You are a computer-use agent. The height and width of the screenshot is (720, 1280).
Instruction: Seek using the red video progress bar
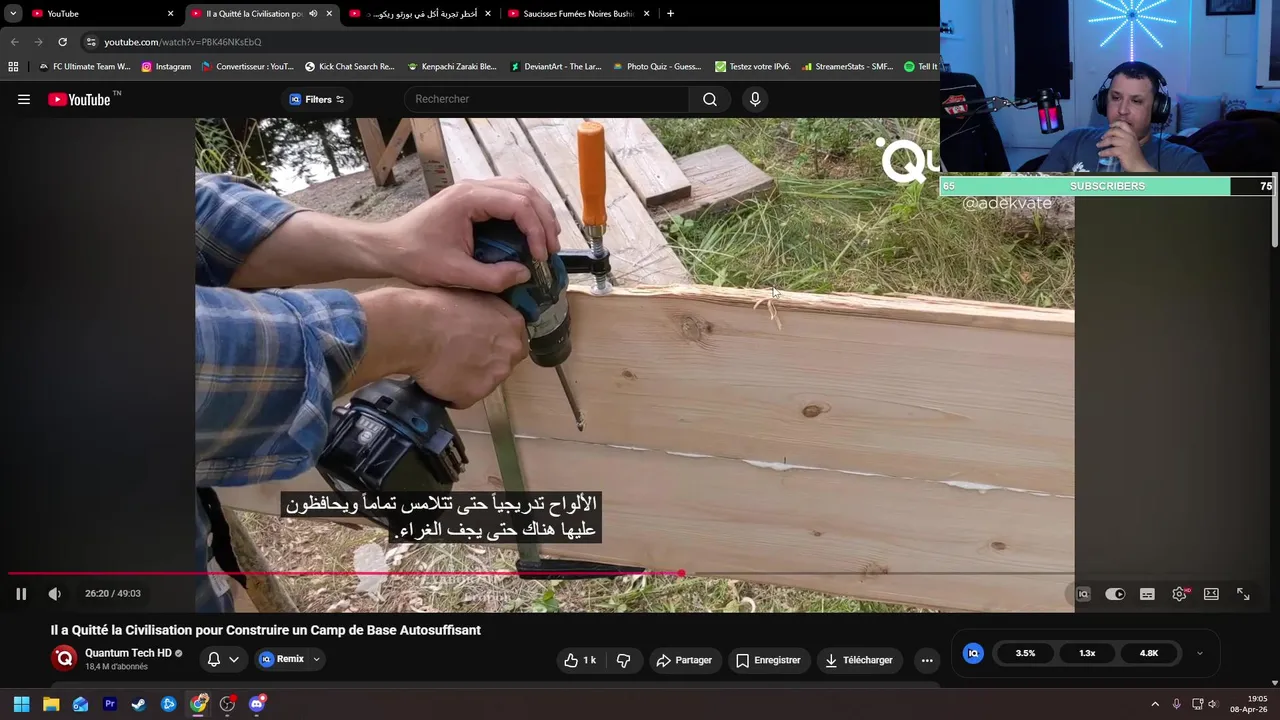[x=344, y=573]
